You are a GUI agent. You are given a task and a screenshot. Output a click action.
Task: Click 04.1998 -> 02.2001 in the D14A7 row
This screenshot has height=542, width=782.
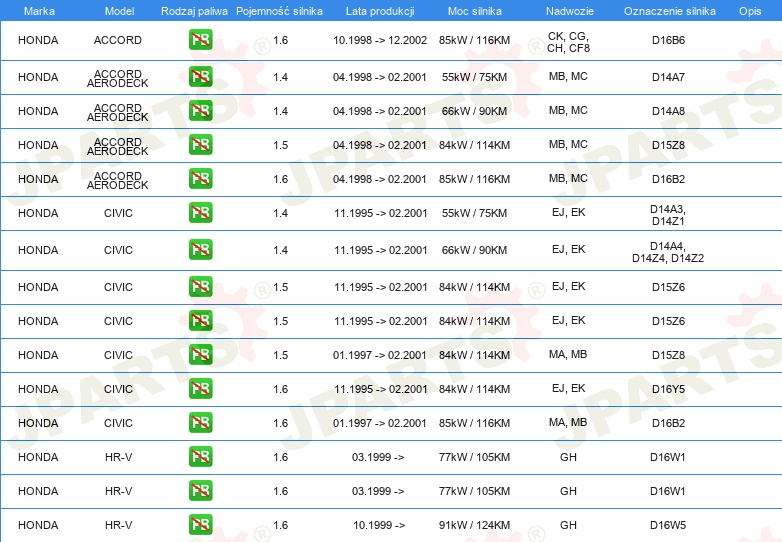tap(380, 77)
